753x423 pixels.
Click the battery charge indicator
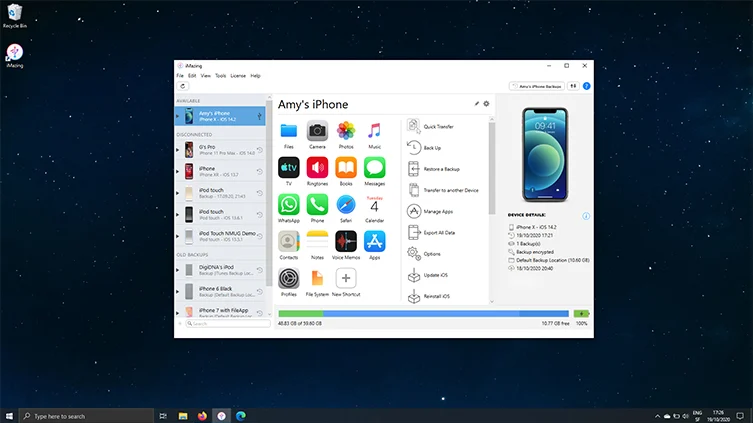[581, 314]
